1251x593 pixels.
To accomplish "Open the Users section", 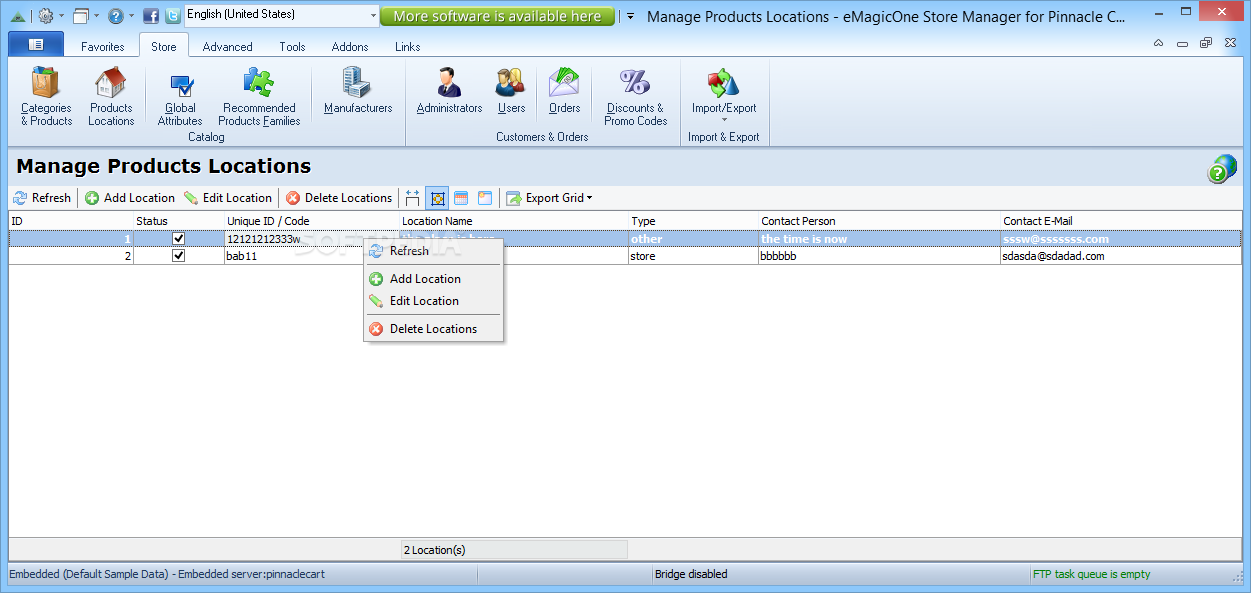I will (511, 91).
